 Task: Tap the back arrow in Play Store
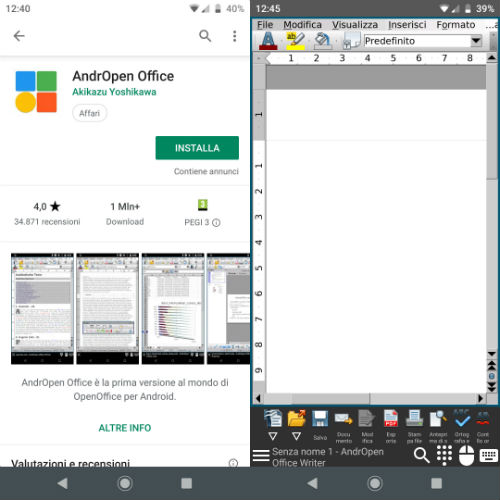(x=19, y=36)
